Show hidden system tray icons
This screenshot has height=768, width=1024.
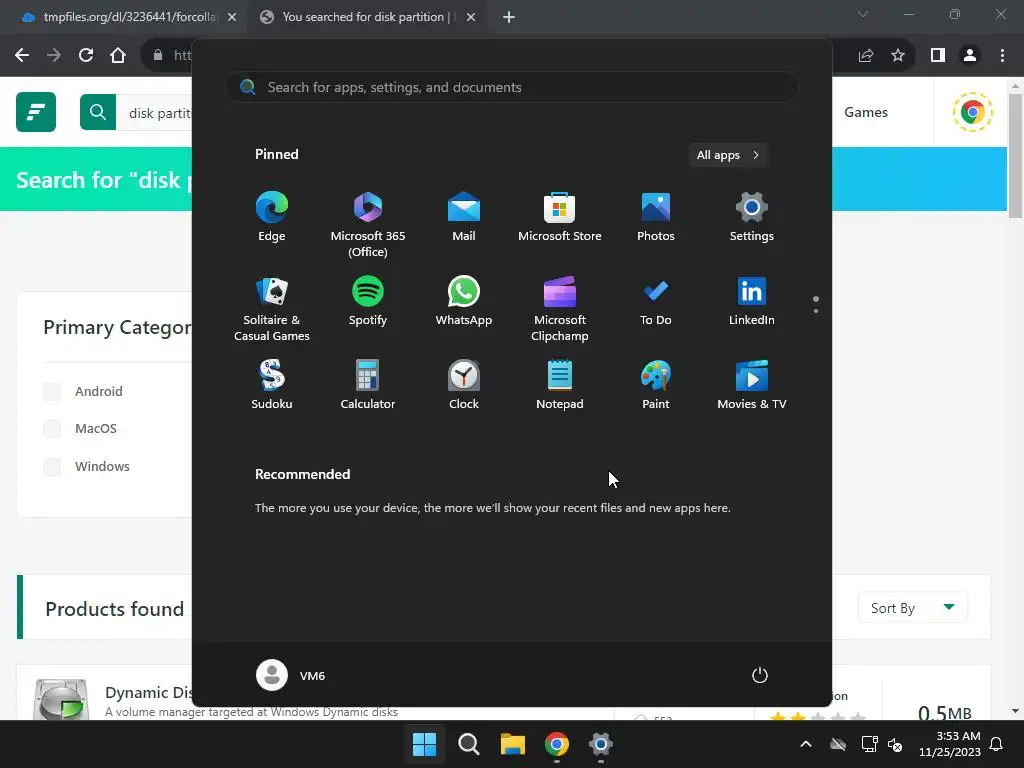coord(806,744)
